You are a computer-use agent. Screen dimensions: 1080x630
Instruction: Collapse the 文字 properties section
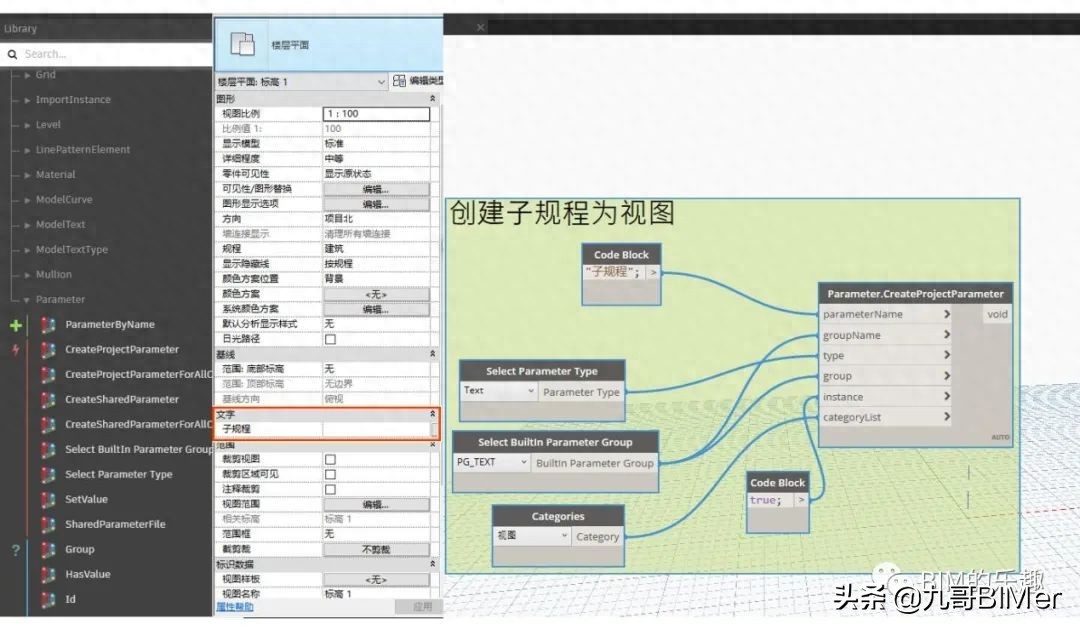[x=433, y=414]
